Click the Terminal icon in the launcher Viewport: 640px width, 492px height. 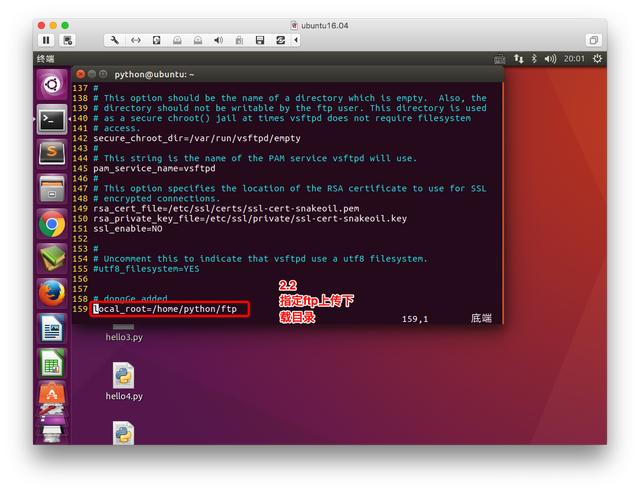pos(52,120)
